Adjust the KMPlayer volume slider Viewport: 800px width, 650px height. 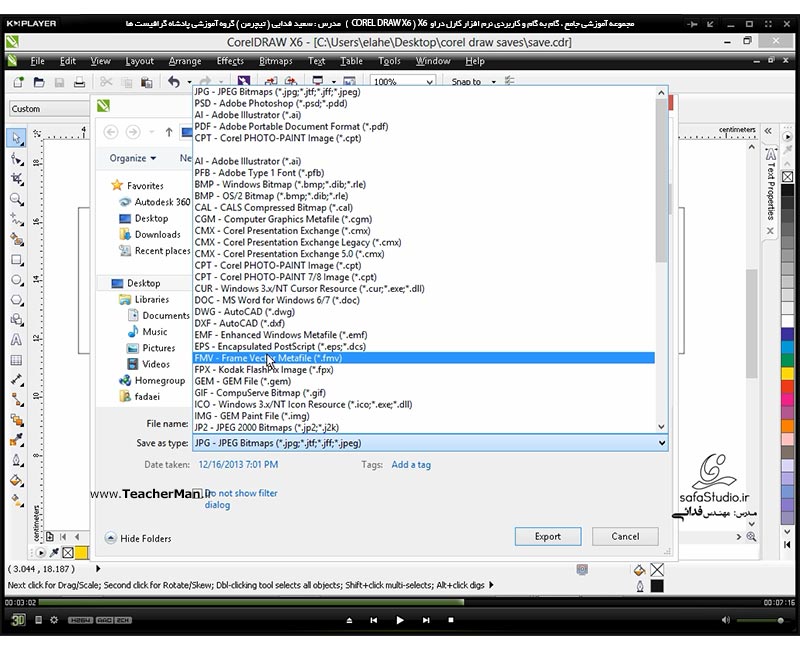tap(760, 620)
